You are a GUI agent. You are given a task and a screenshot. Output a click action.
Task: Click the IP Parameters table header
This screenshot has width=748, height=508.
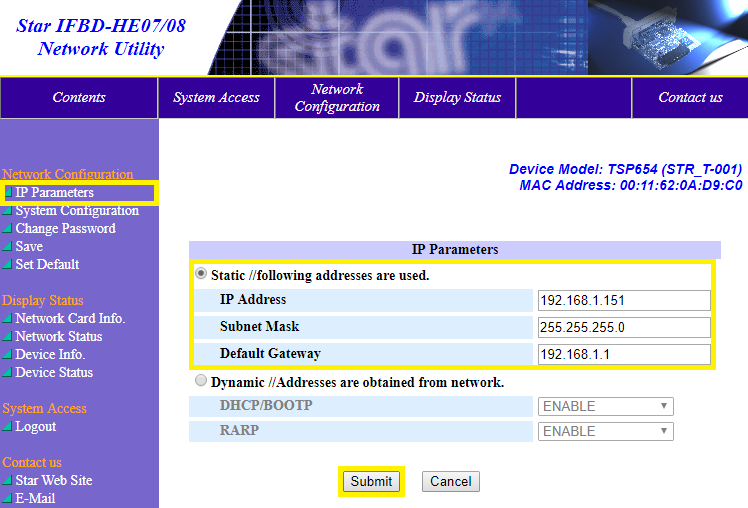point(455,249)
